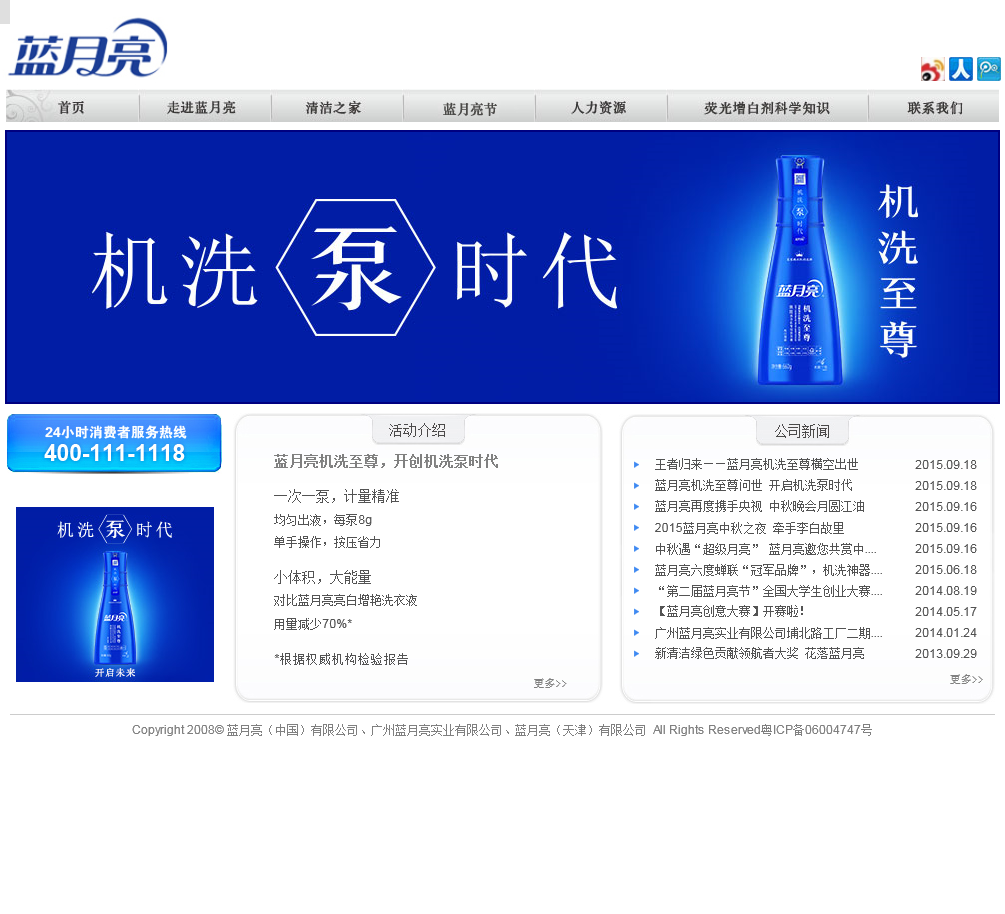Select the 活动介绍 tab header
This screenshot has height=914, width=1005.
(x=418, y=430)
